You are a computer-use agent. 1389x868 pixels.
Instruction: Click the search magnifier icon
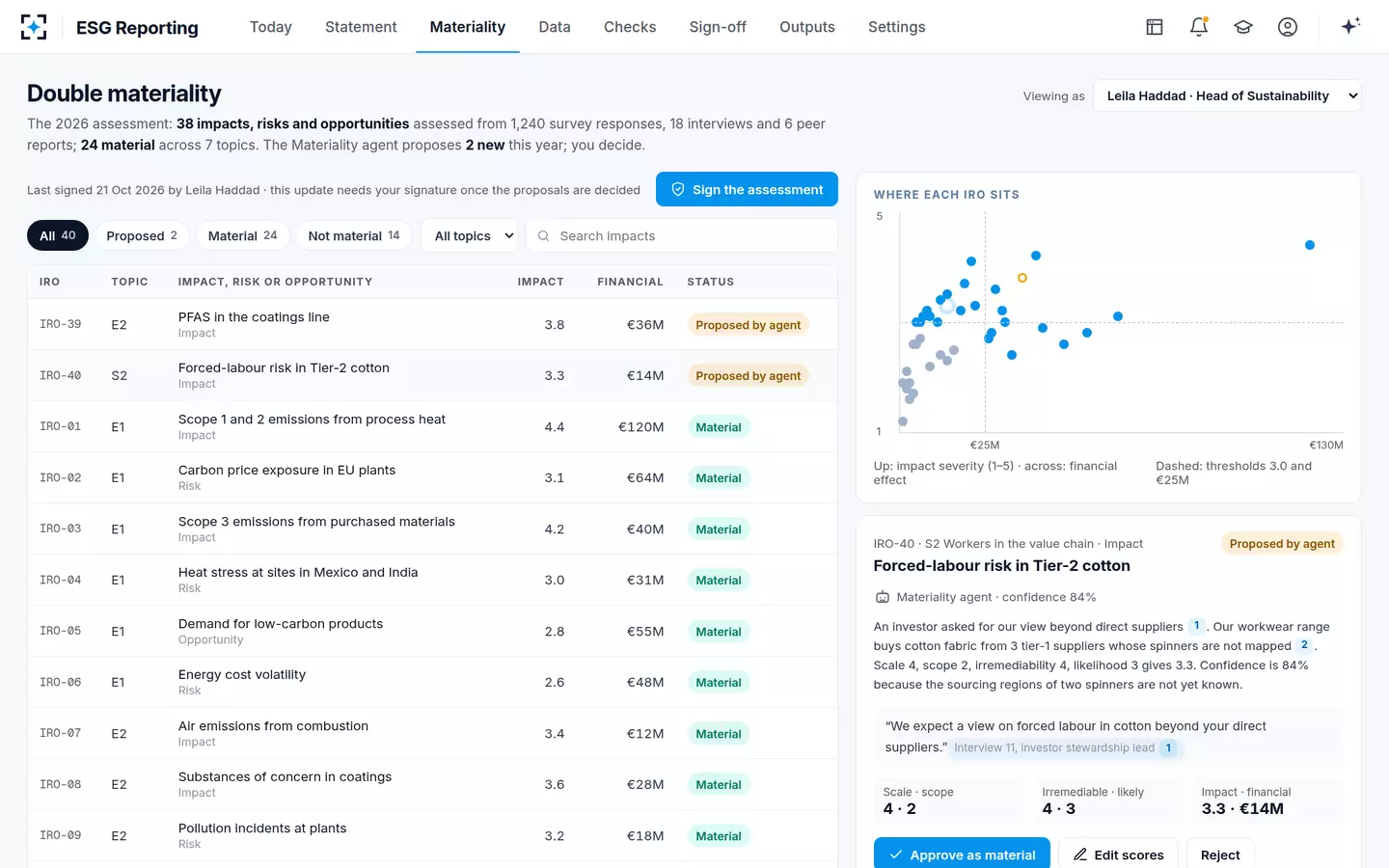(x=544, y=236)
